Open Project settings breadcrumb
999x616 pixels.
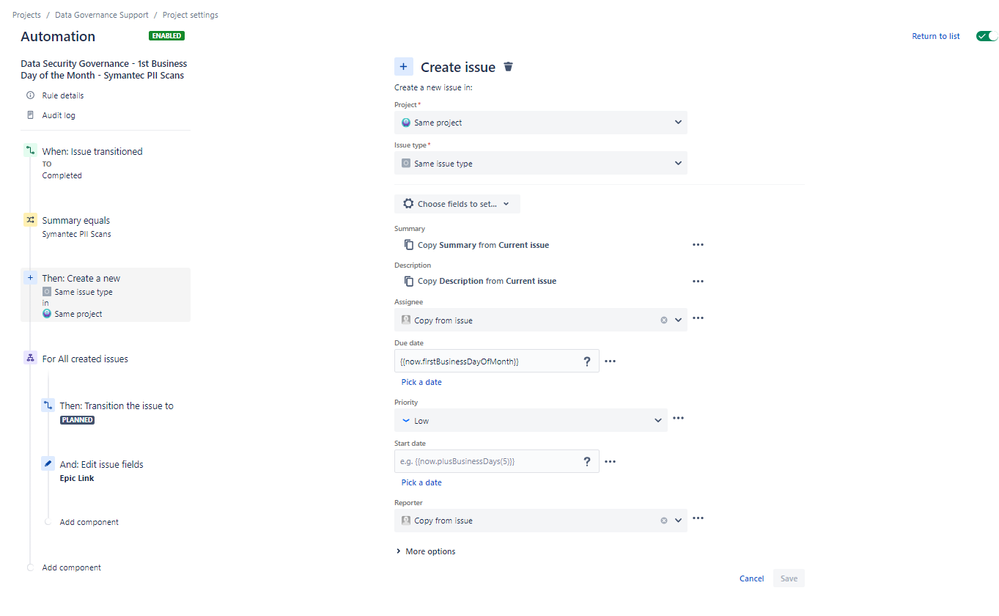pyautogui.click(x=190, y=15)
